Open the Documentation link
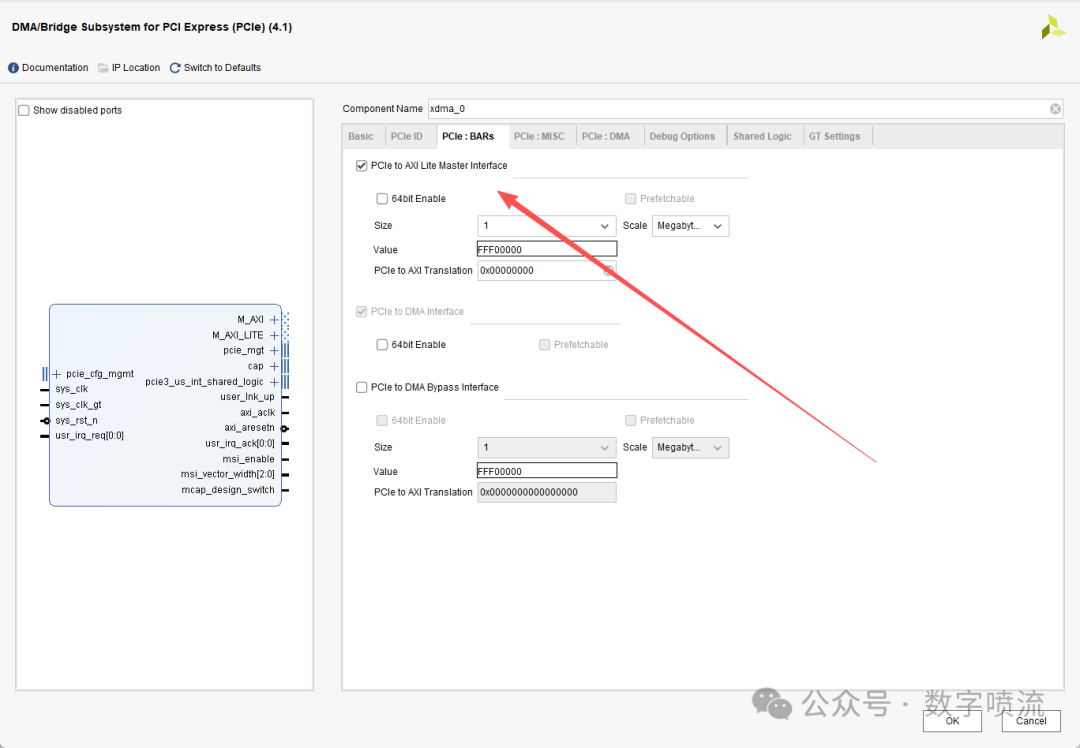This screenshot has width=1080, height=748. (x=55, y=67)
